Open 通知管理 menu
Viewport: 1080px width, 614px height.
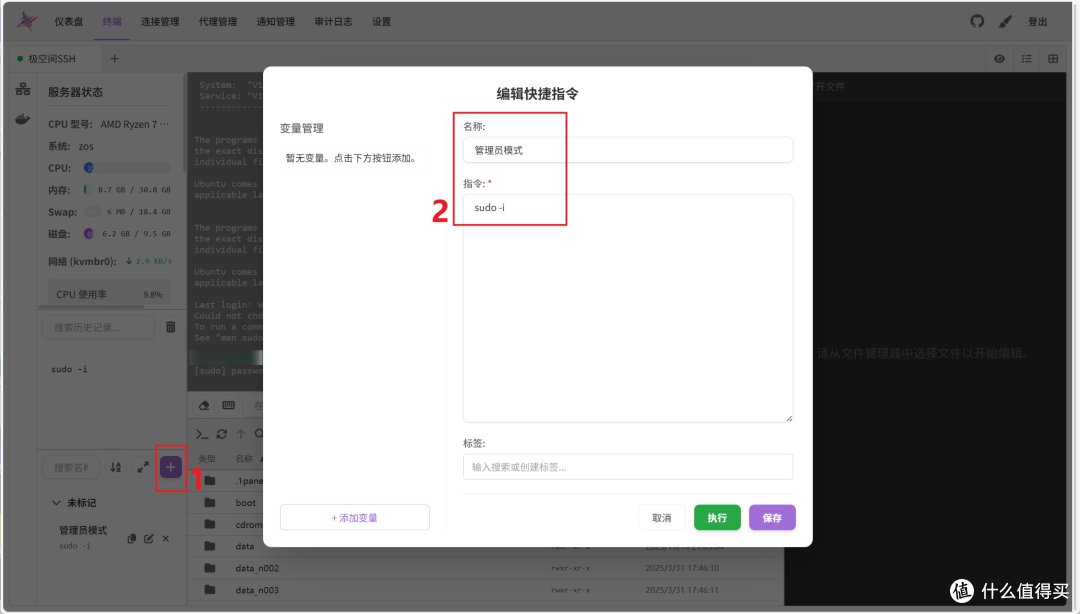pyautogui.click(x=276, y=21)
